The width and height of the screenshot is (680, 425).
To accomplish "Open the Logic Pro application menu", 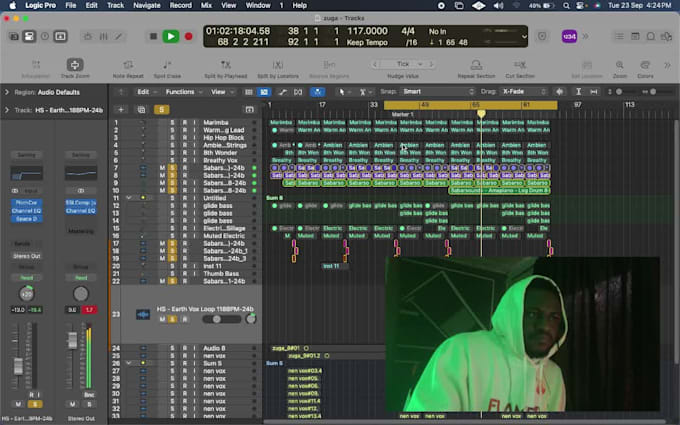I will pyautogui.click(x=40, y=6).
